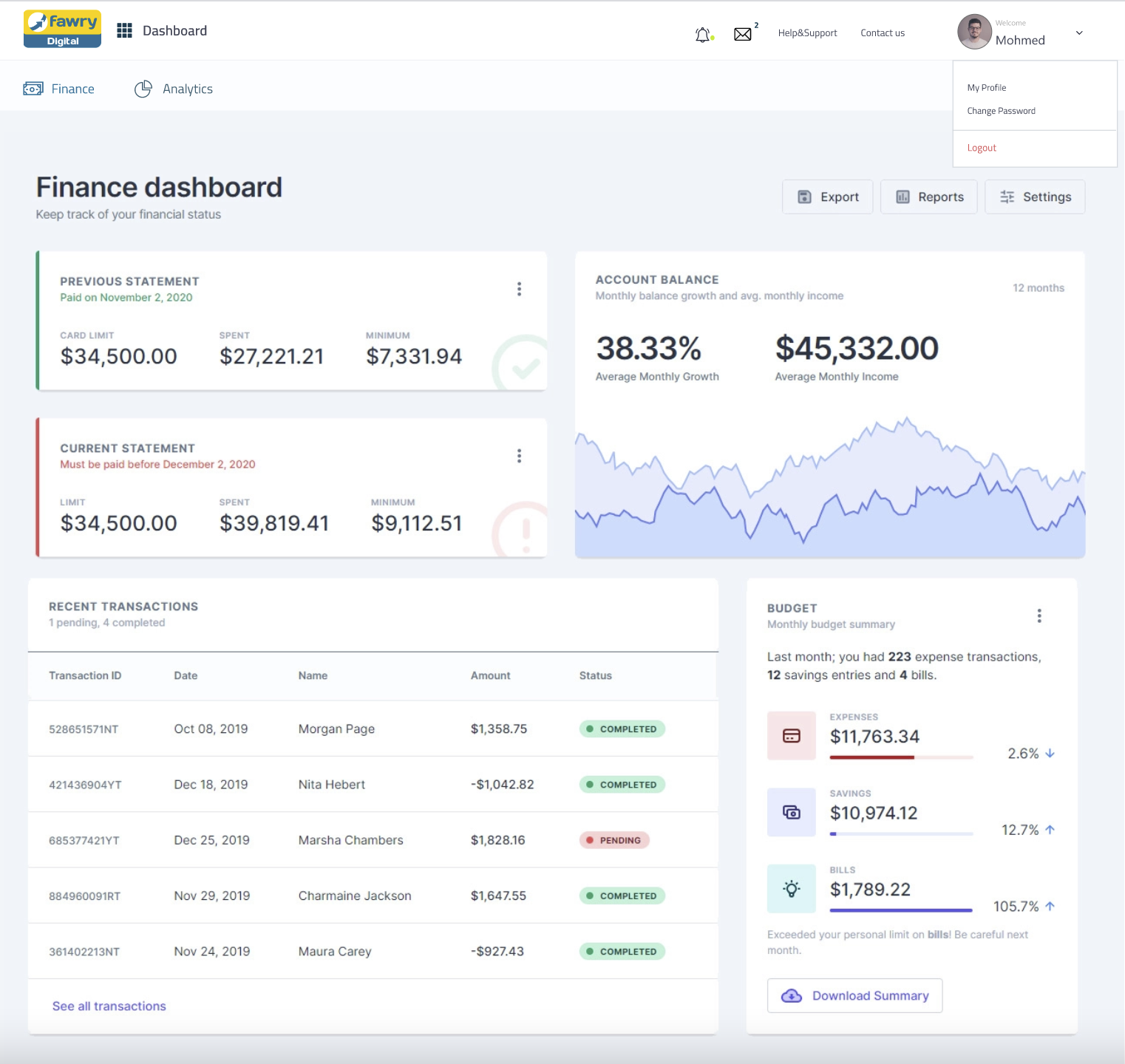
Task: Click the name Nita Hebert
Action: 331,785
